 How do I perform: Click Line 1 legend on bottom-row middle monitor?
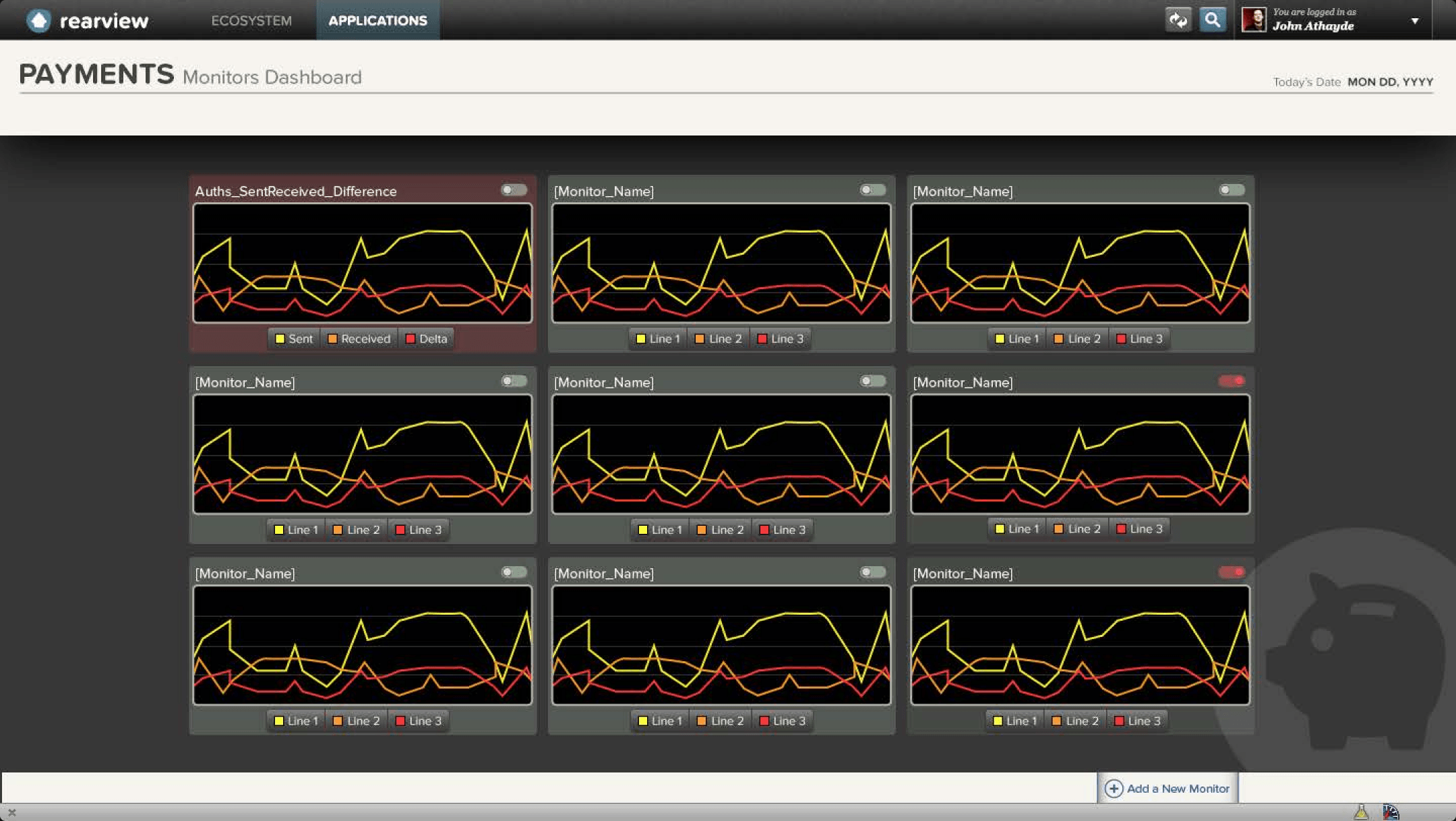pyautogui.click(x=660, y=721)
